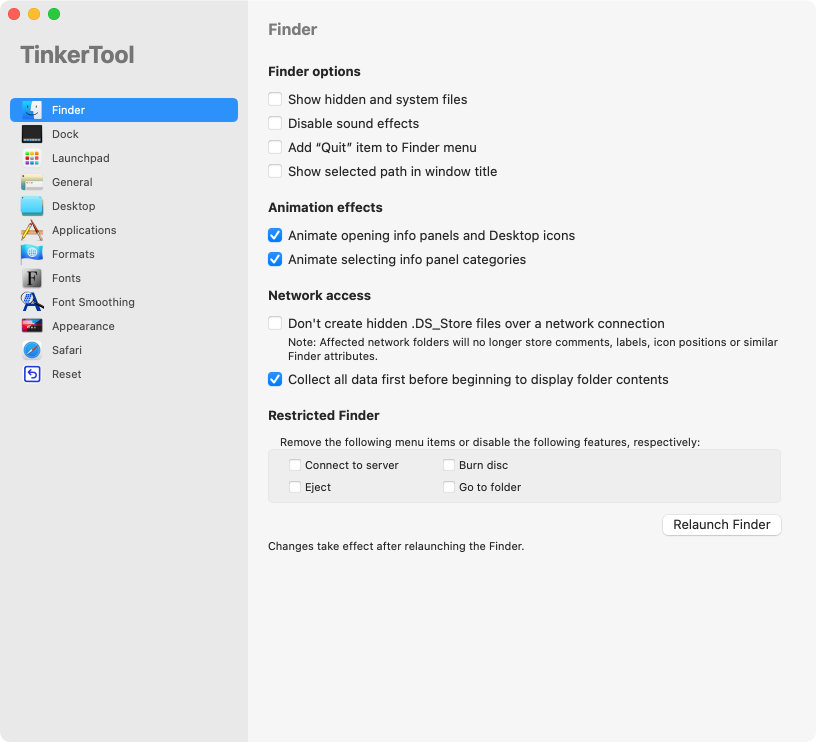
Task: Click the Applications 'A' icon
Action: pos(32,230)
